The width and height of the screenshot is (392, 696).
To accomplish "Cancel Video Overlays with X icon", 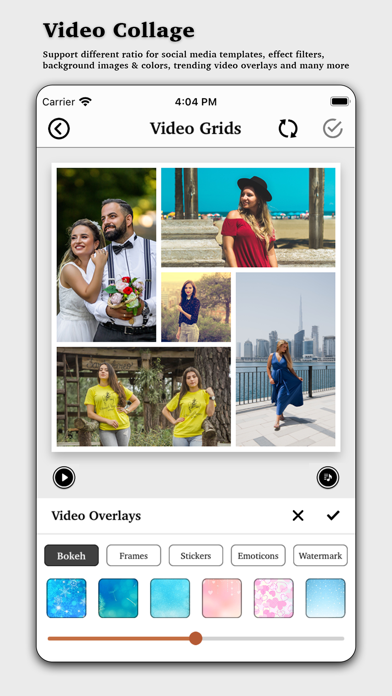I will (x=298, y=515).
